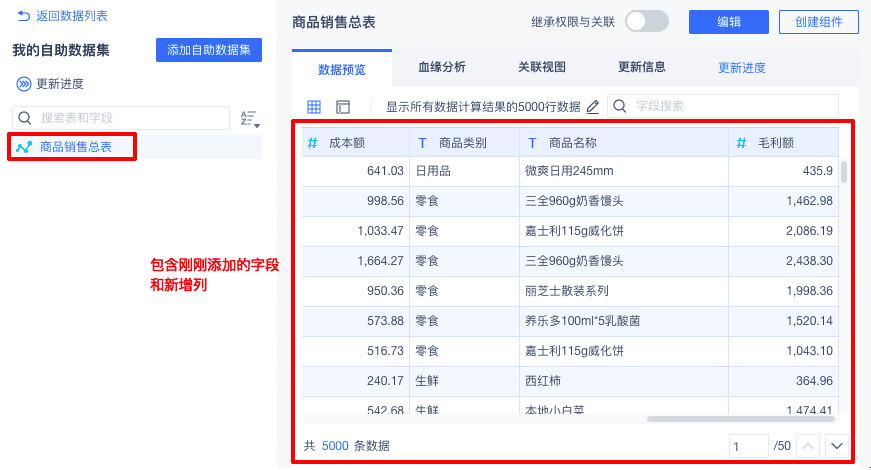
Task: Click the back arrow icon next to 返回数据列表
Action: [23, 16]
